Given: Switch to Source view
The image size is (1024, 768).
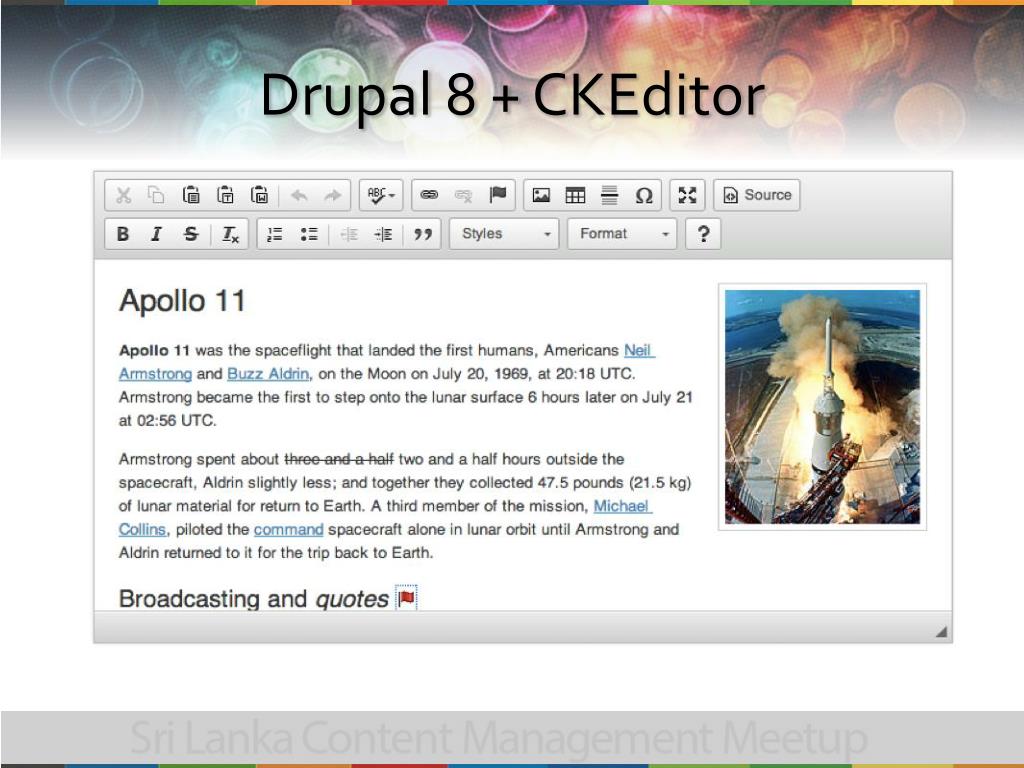Looking at the screenshot, I should click(x=757, y=195).
